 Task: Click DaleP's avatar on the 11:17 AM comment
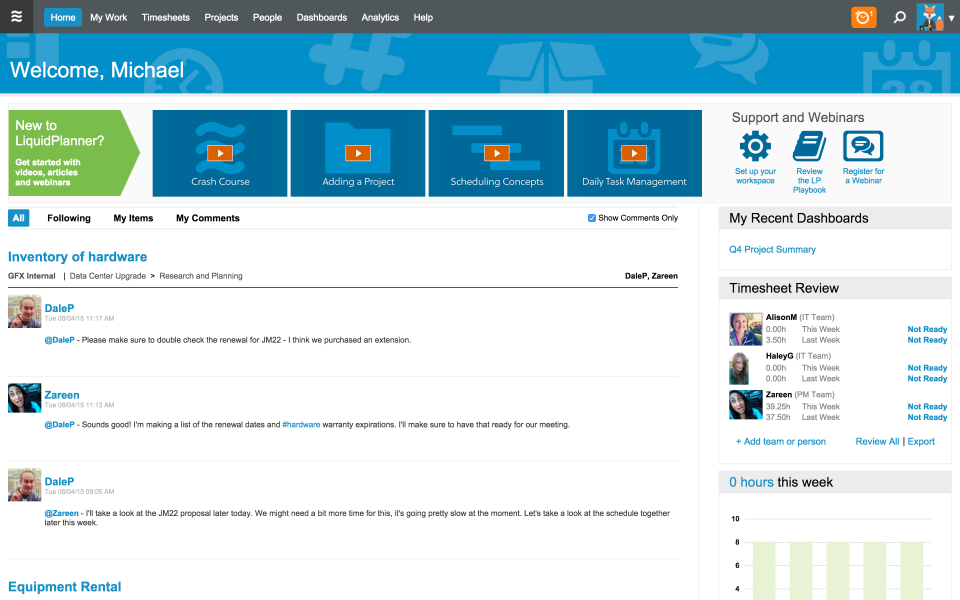click(x=24, y=312)
